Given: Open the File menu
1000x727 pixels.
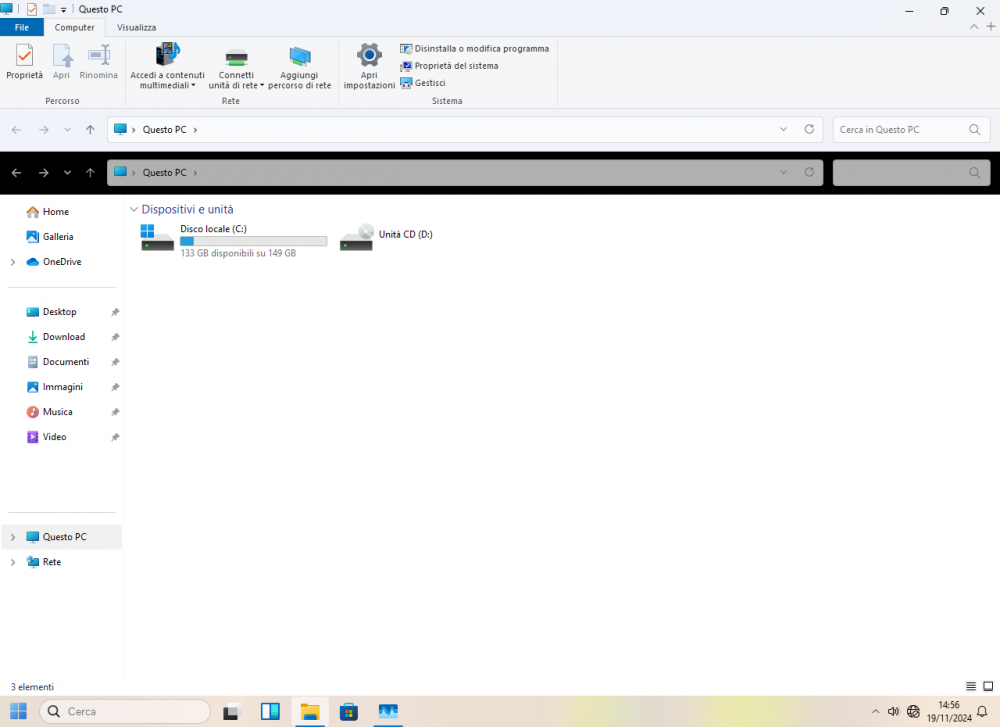Looking at the screenshot, I should click(21, 27).
